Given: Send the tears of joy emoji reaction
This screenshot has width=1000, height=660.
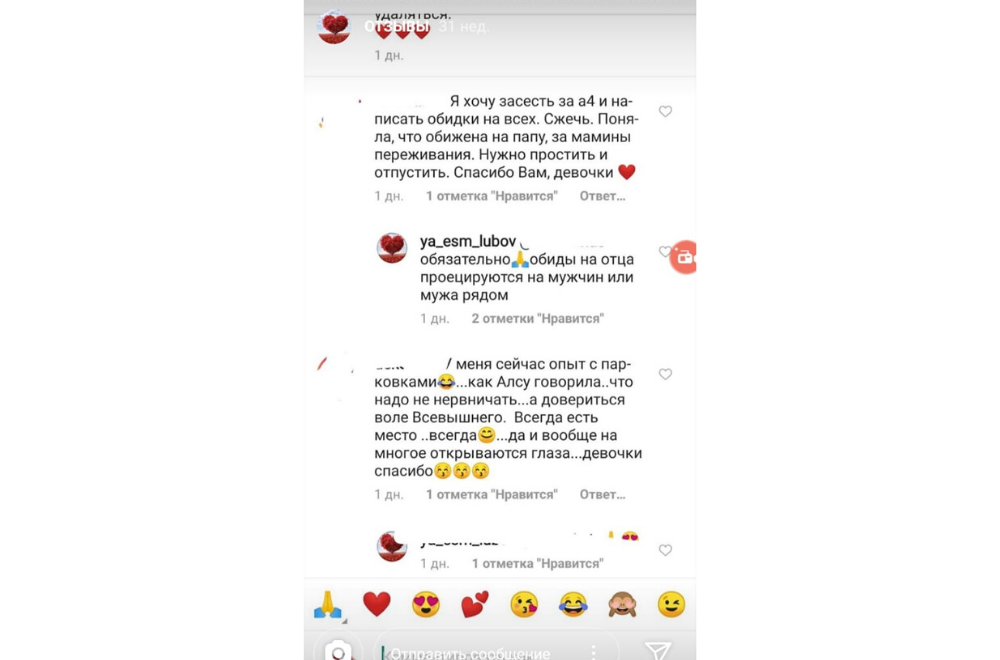Looking at the screenshot, I should [573, 604].
